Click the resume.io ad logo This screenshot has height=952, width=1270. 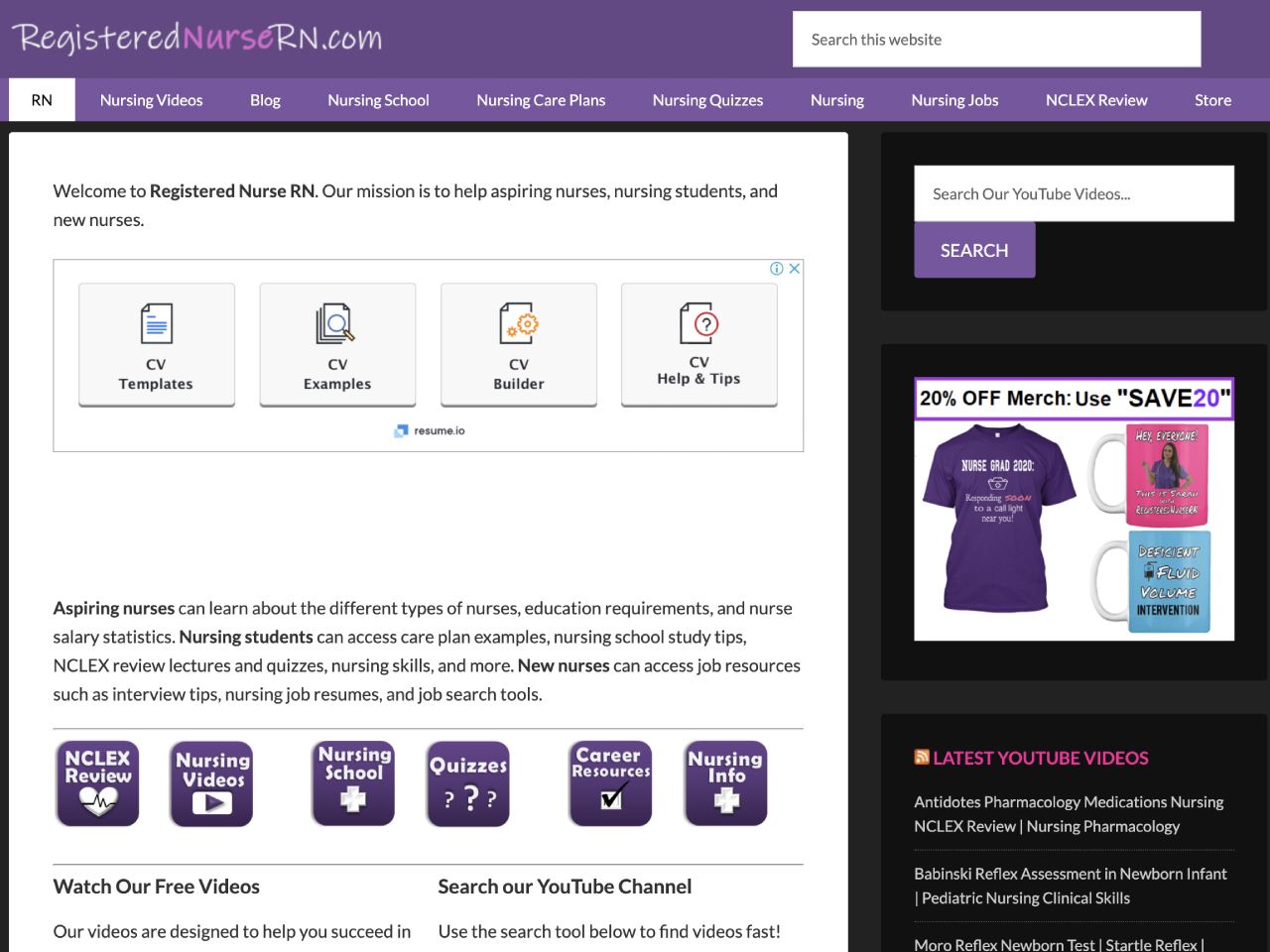point(430,430)
